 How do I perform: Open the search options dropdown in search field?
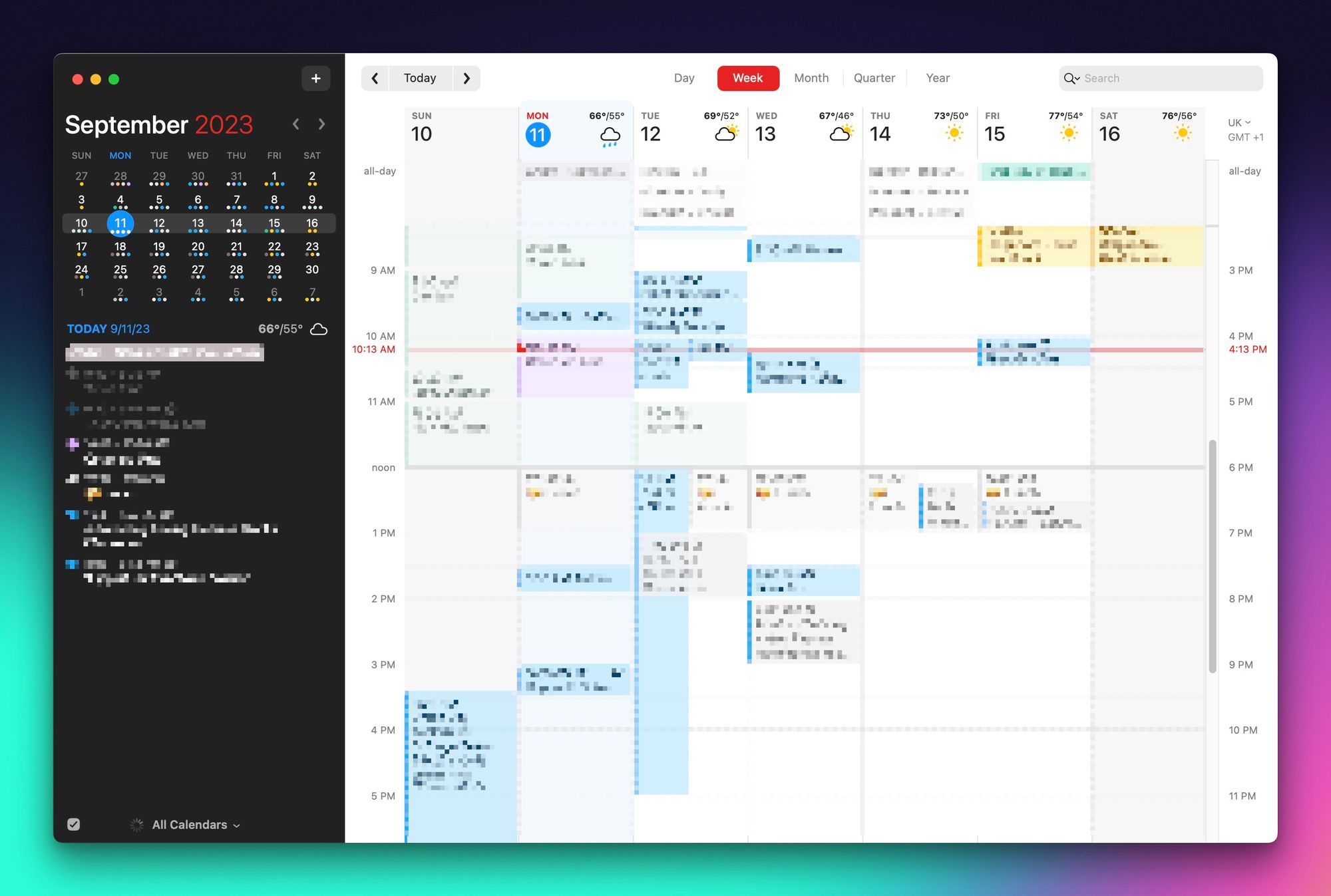pyautogui.click(x=1076, y=78)
